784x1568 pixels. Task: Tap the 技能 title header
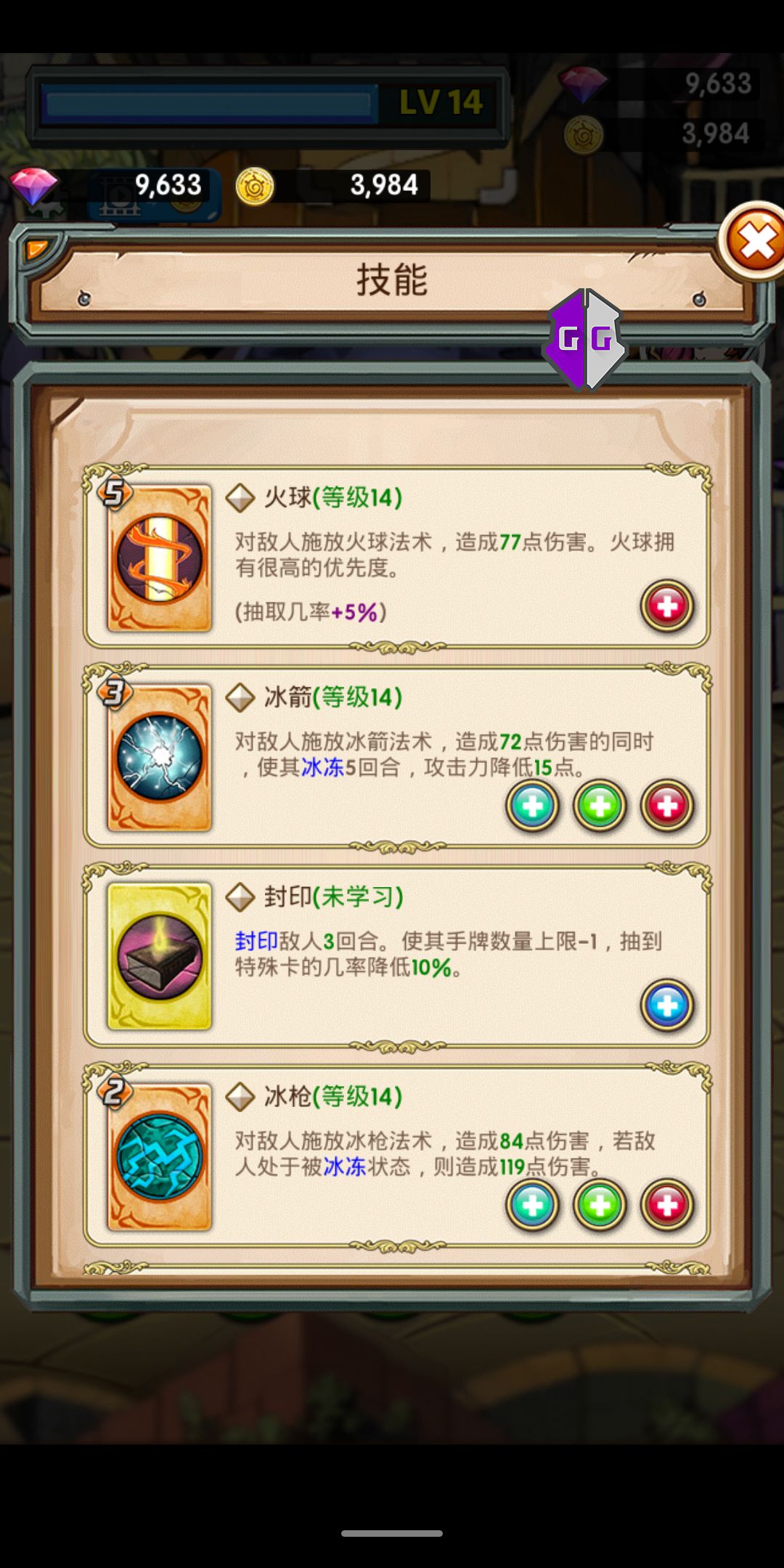[x=392, y=279]
